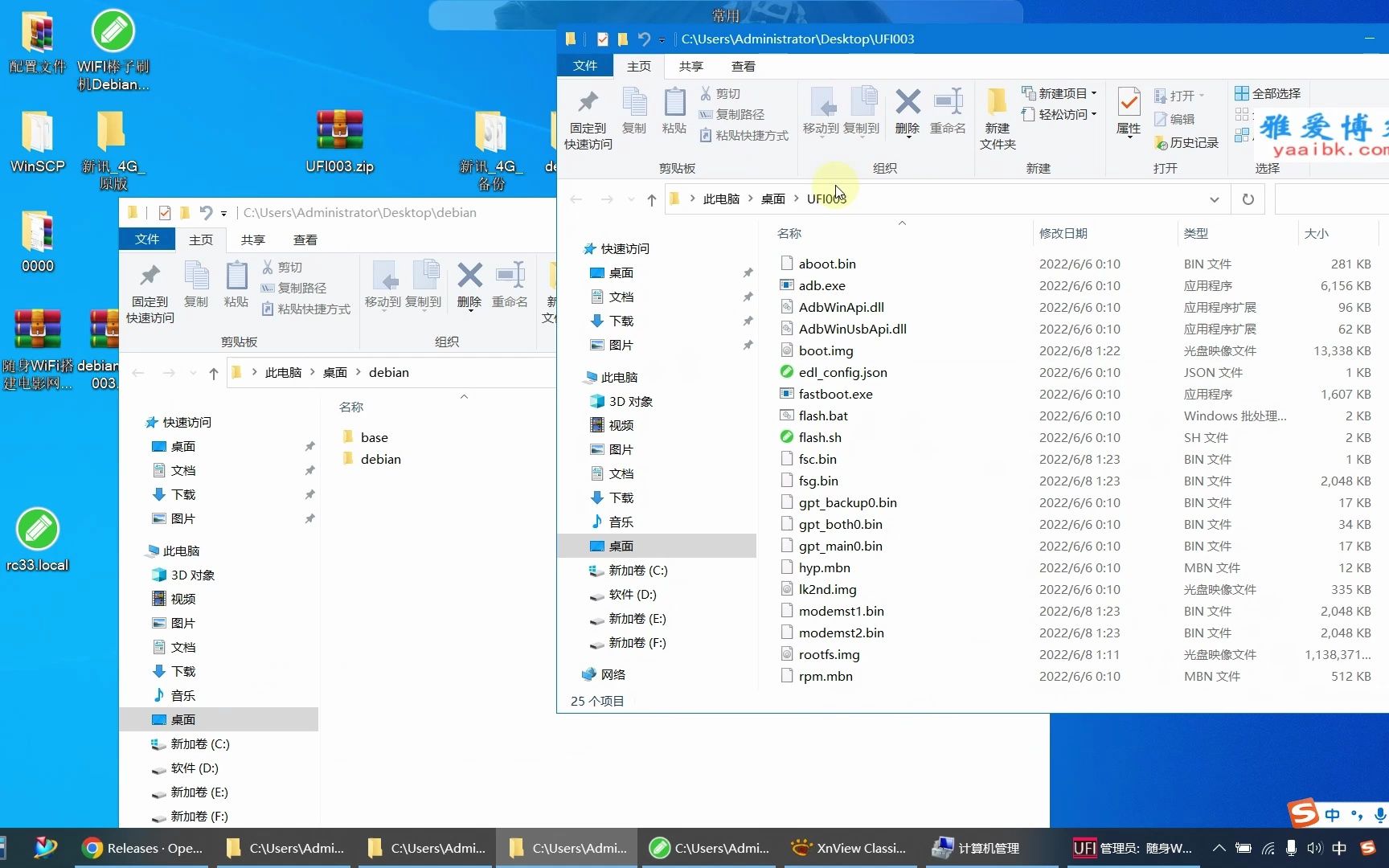Open quick access toolbar dropdown in debian titlebar
Image resolution: width=1389 pixels, height=868 pixels.
click(224, 213)
